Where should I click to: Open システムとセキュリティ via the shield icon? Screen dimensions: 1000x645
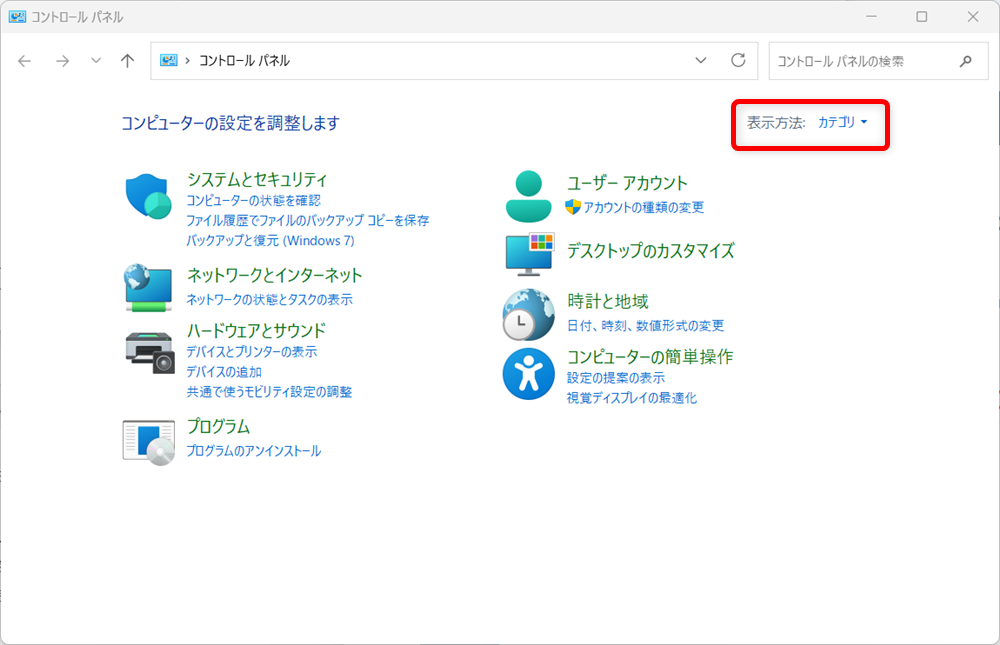pyautogui.click(x=148, y=195)
